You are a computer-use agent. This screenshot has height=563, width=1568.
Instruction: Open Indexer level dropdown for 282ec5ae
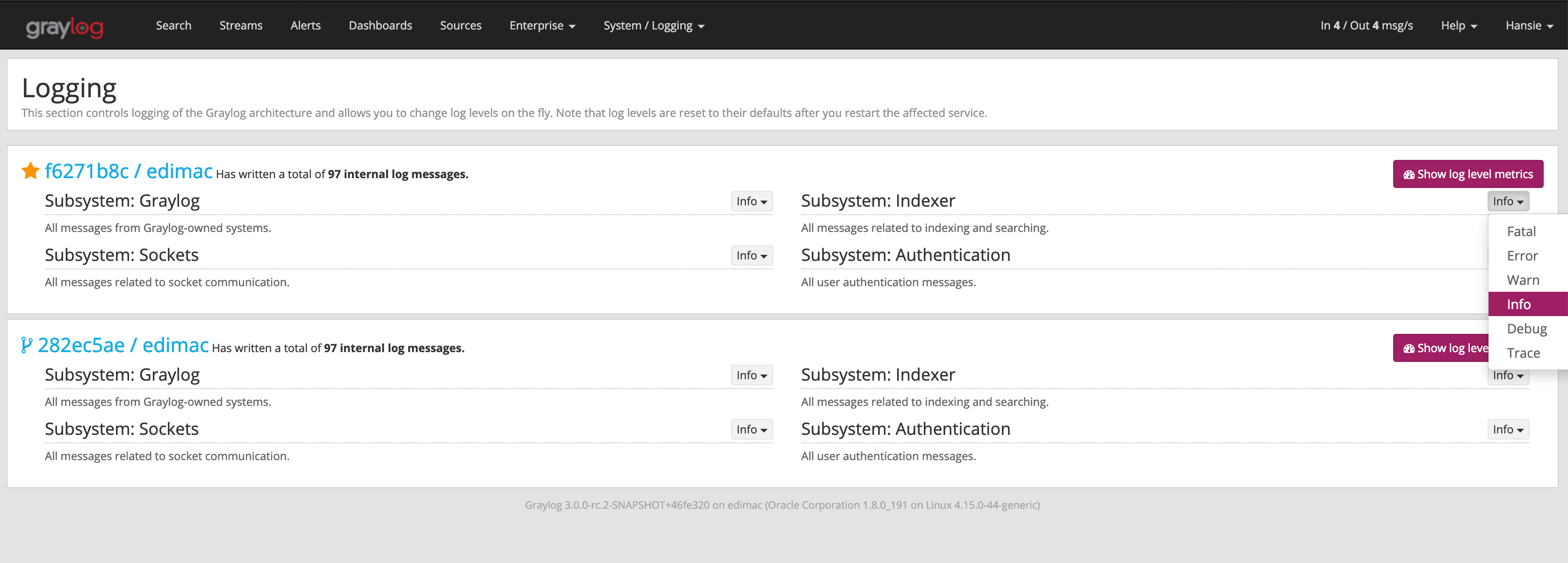(1508, 376)
